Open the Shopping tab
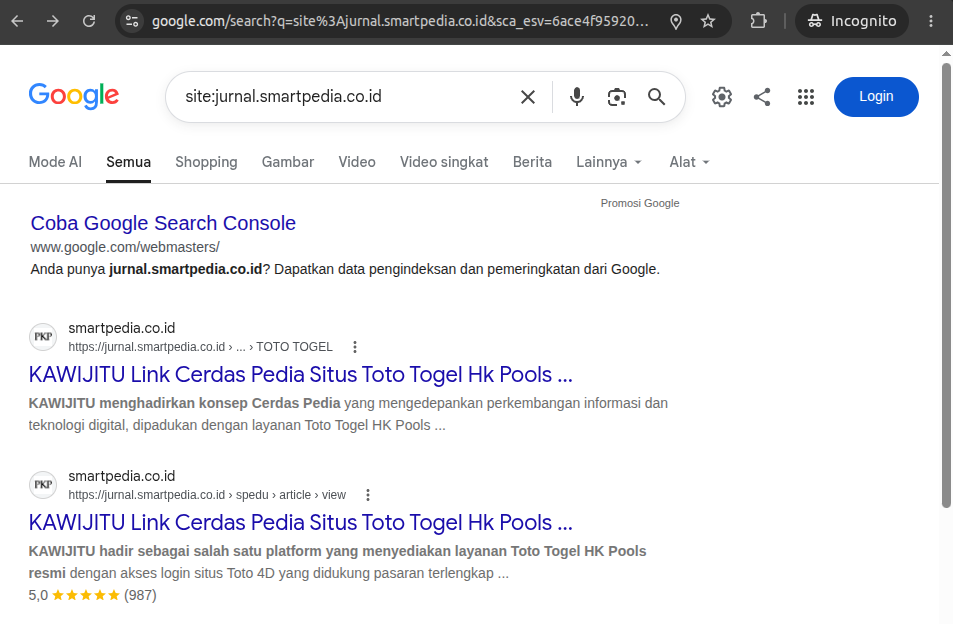Image resolution: width=953 pixels, height=624 pixels. tap(206, 162)
